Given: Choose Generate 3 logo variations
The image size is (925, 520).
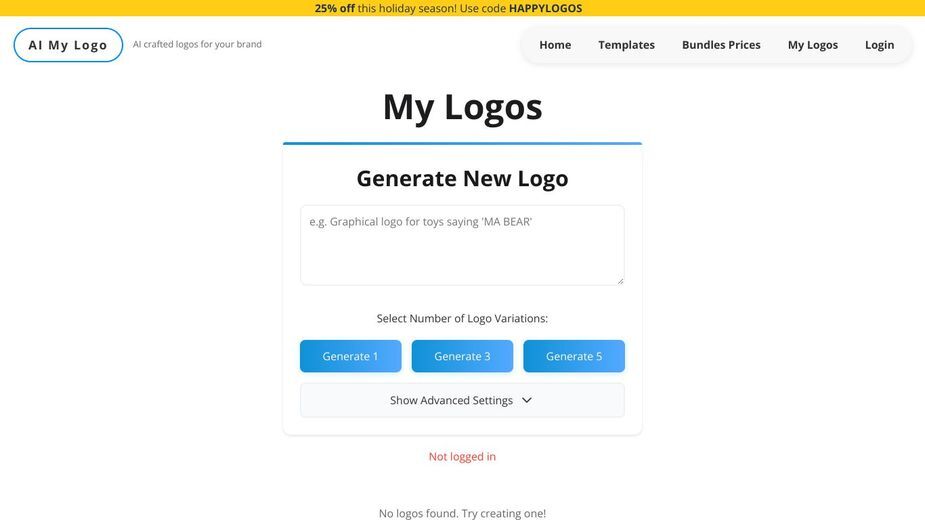Looking at the screenshot, I should click(x=462, y=356).
